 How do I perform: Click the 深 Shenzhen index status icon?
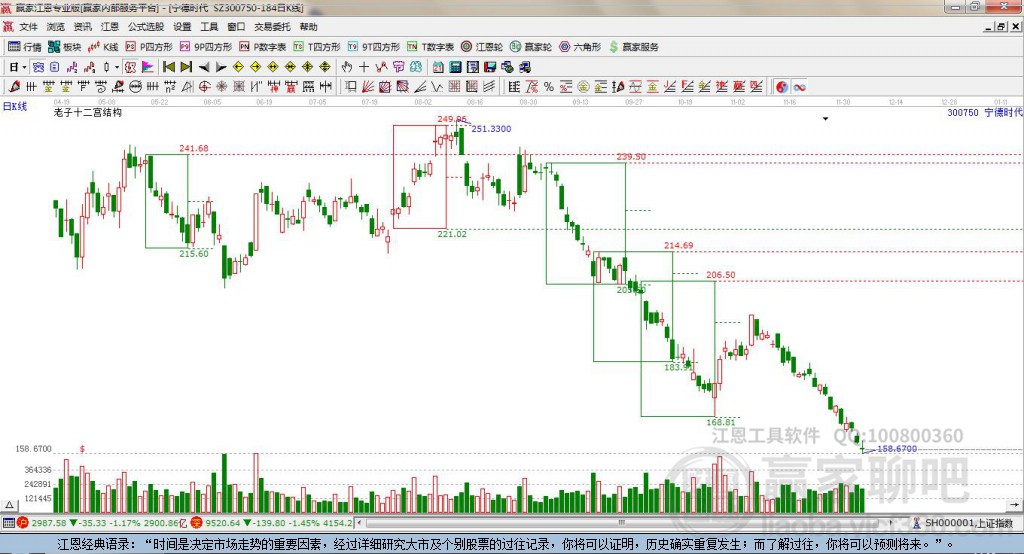pos(197,523)
